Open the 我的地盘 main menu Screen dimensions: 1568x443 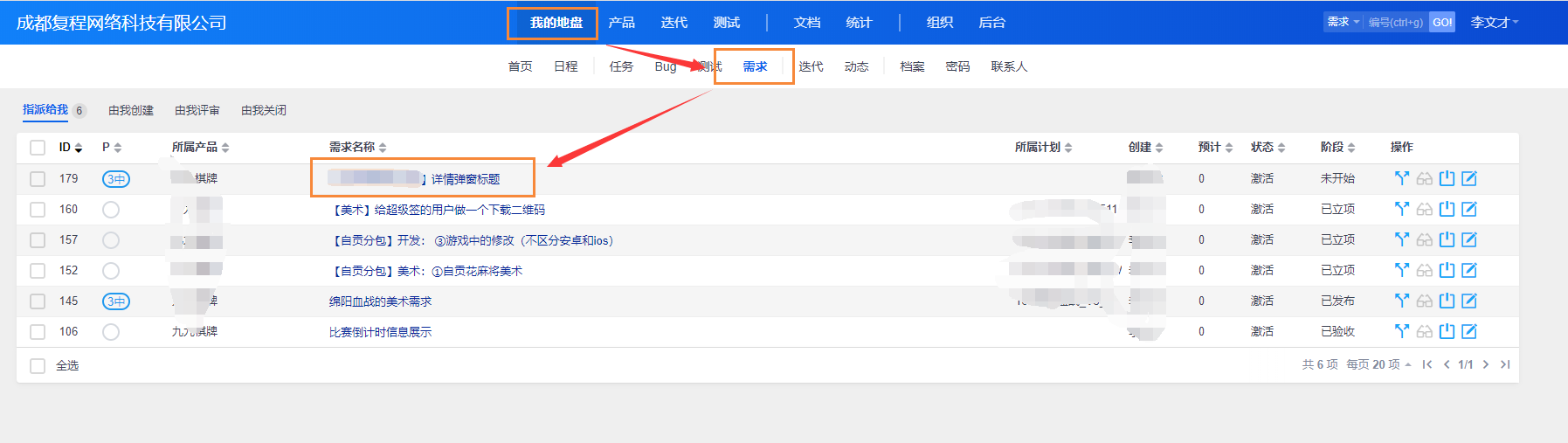[x=556, y=23]
